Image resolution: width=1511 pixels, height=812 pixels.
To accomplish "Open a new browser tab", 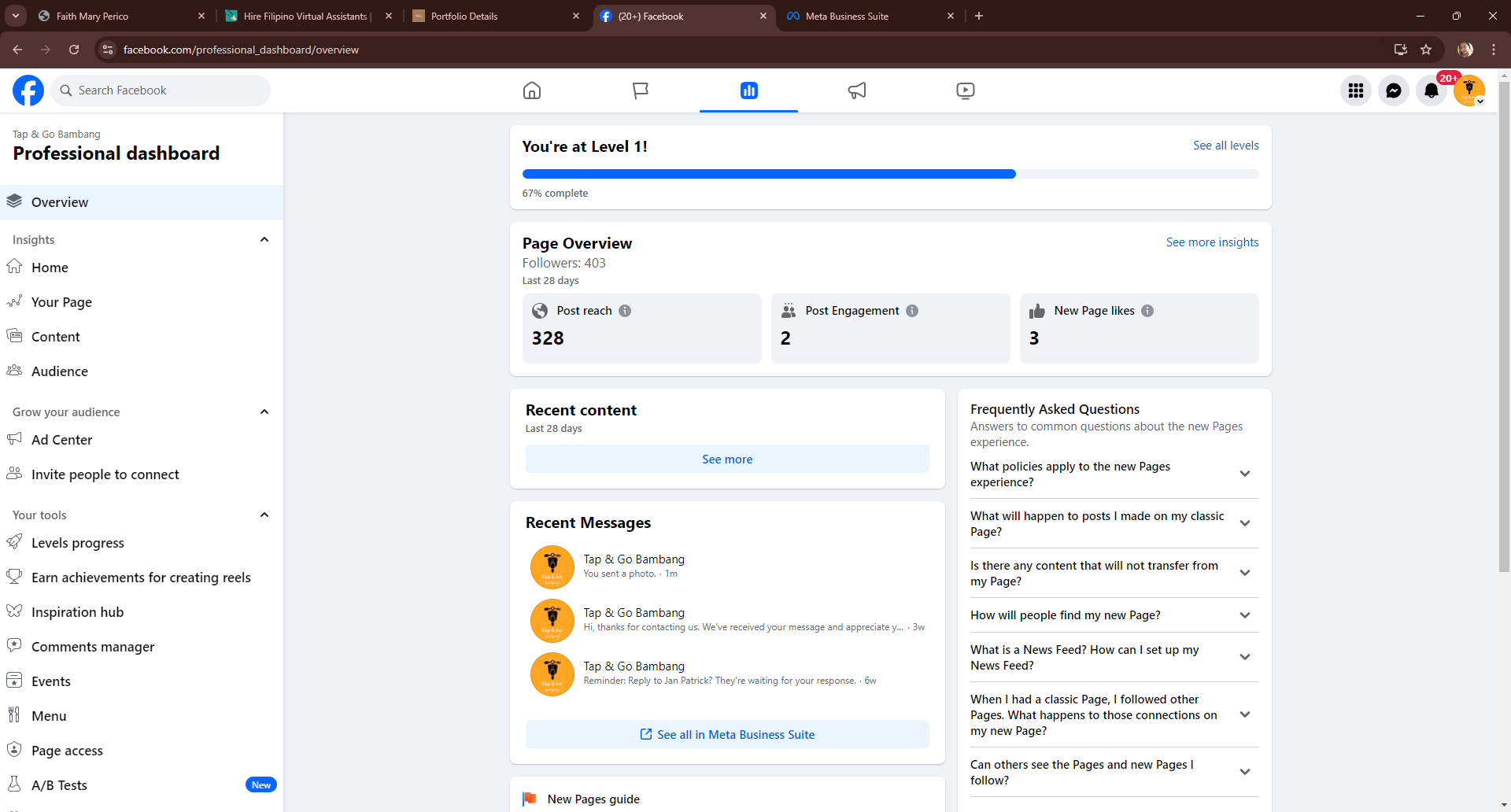I will coord(979,16).
